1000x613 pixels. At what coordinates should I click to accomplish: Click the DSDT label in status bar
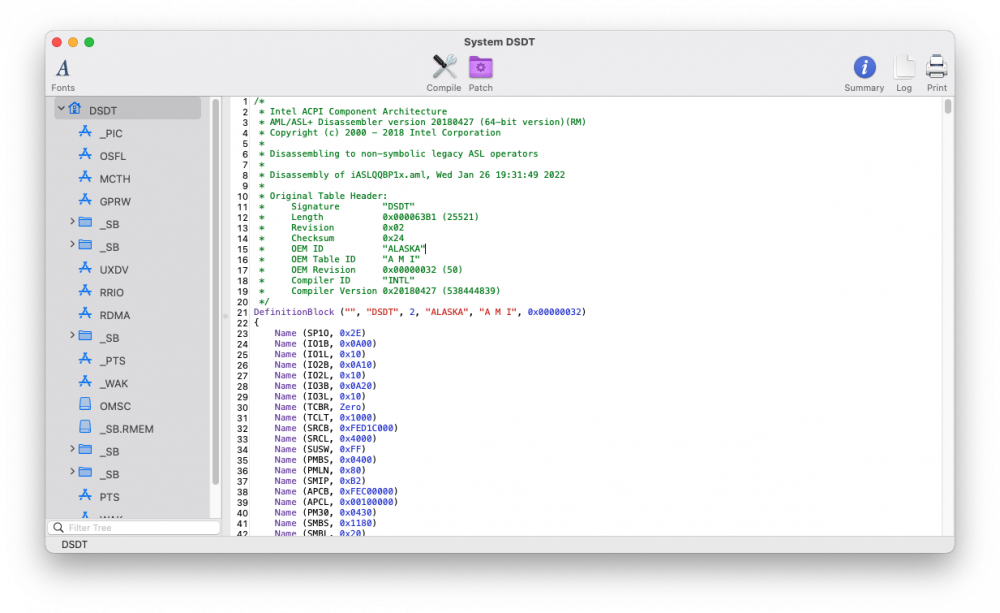[x=74, y=544]
